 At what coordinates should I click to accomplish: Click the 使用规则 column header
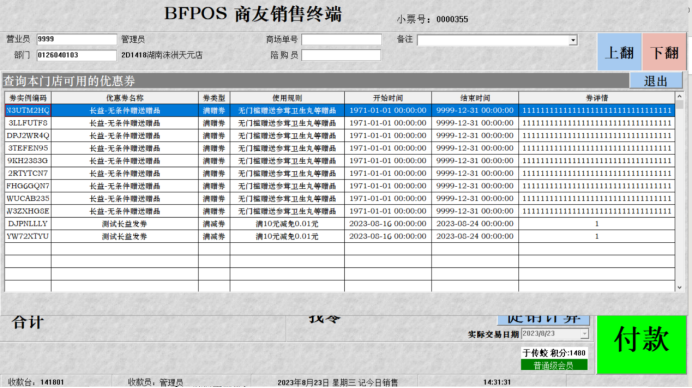click(x=287, y=98)
